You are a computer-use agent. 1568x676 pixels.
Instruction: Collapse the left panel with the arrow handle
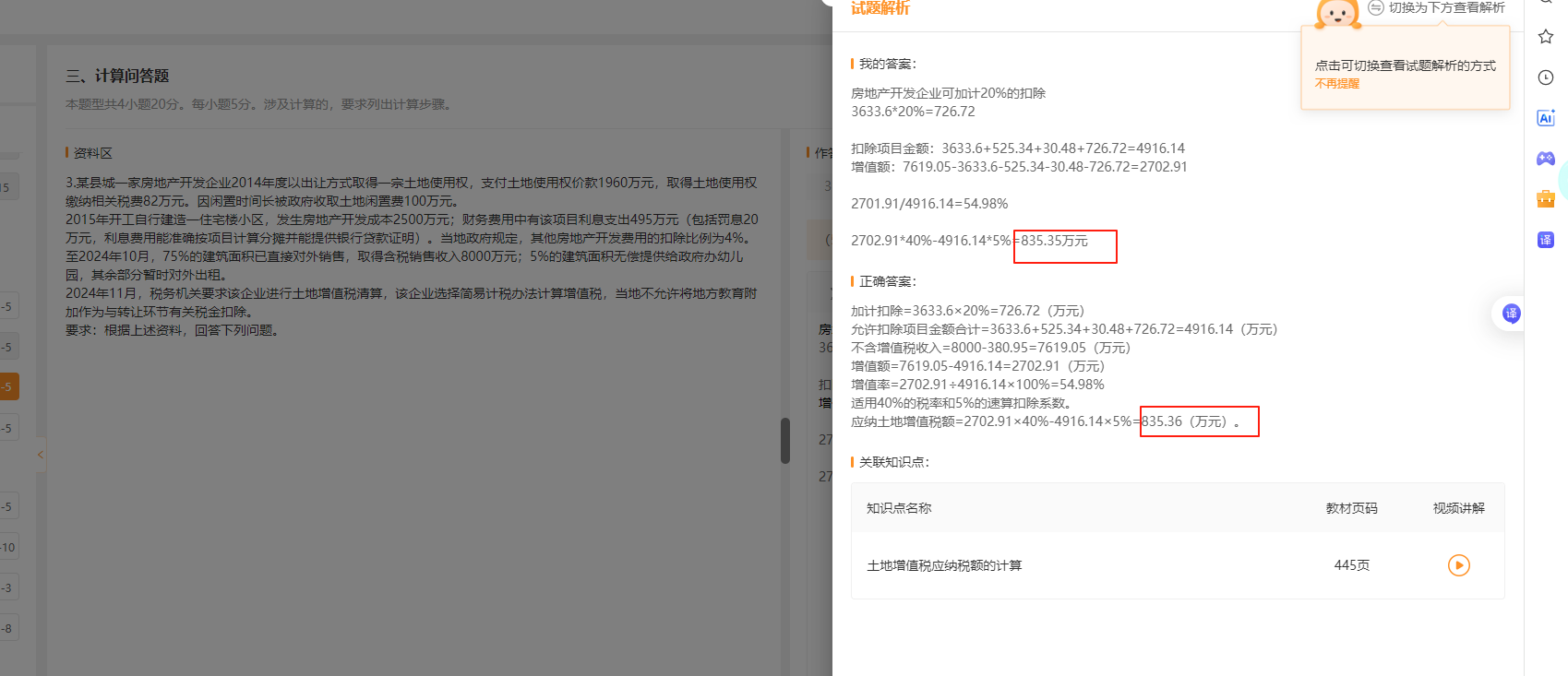pyautogui.click(x=41, y=455)
